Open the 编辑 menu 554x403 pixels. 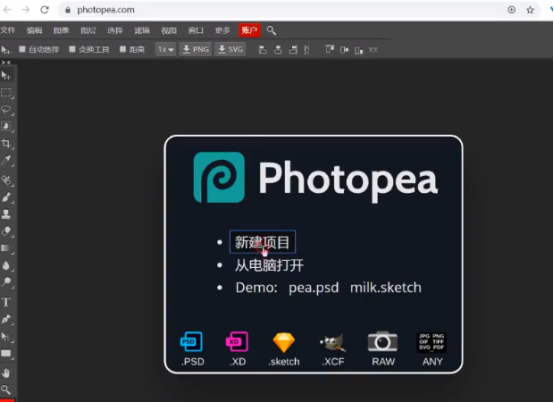34,30
